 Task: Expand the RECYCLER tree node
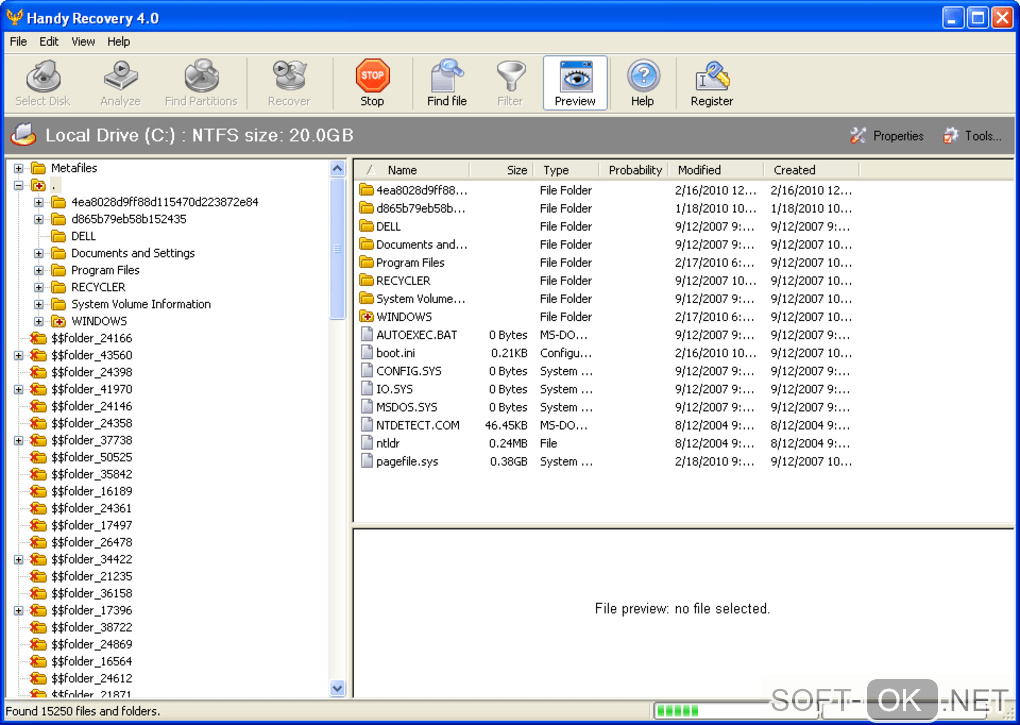click(x=38, y=287)
